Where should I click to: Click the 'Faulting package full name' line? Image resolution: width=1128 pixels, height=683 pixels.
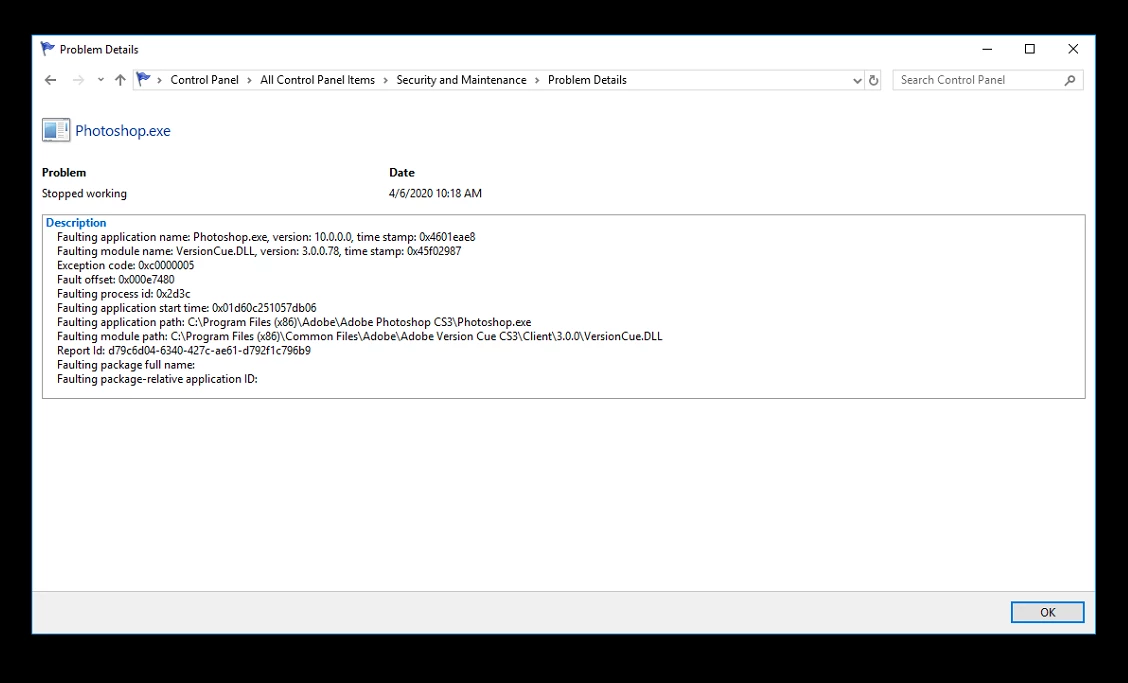point(126,365)
